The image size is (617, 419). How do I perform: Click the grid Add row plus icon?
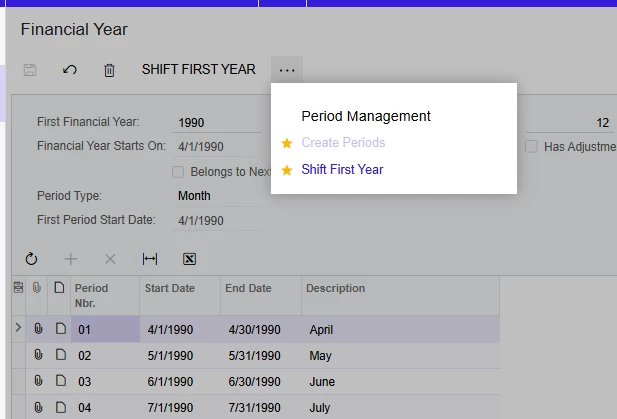70,259
